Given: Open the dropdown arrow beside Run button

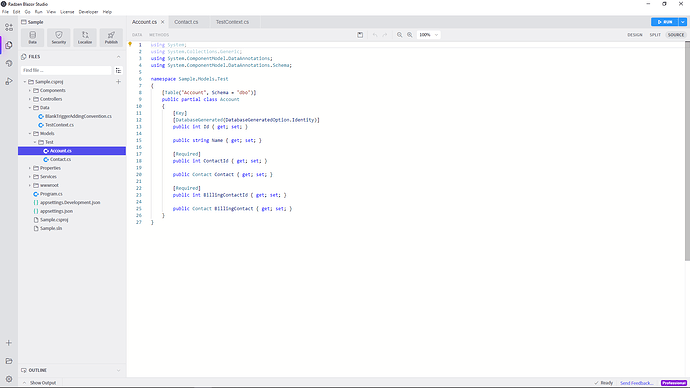Looking at the screenshot, I should point(683,22).
